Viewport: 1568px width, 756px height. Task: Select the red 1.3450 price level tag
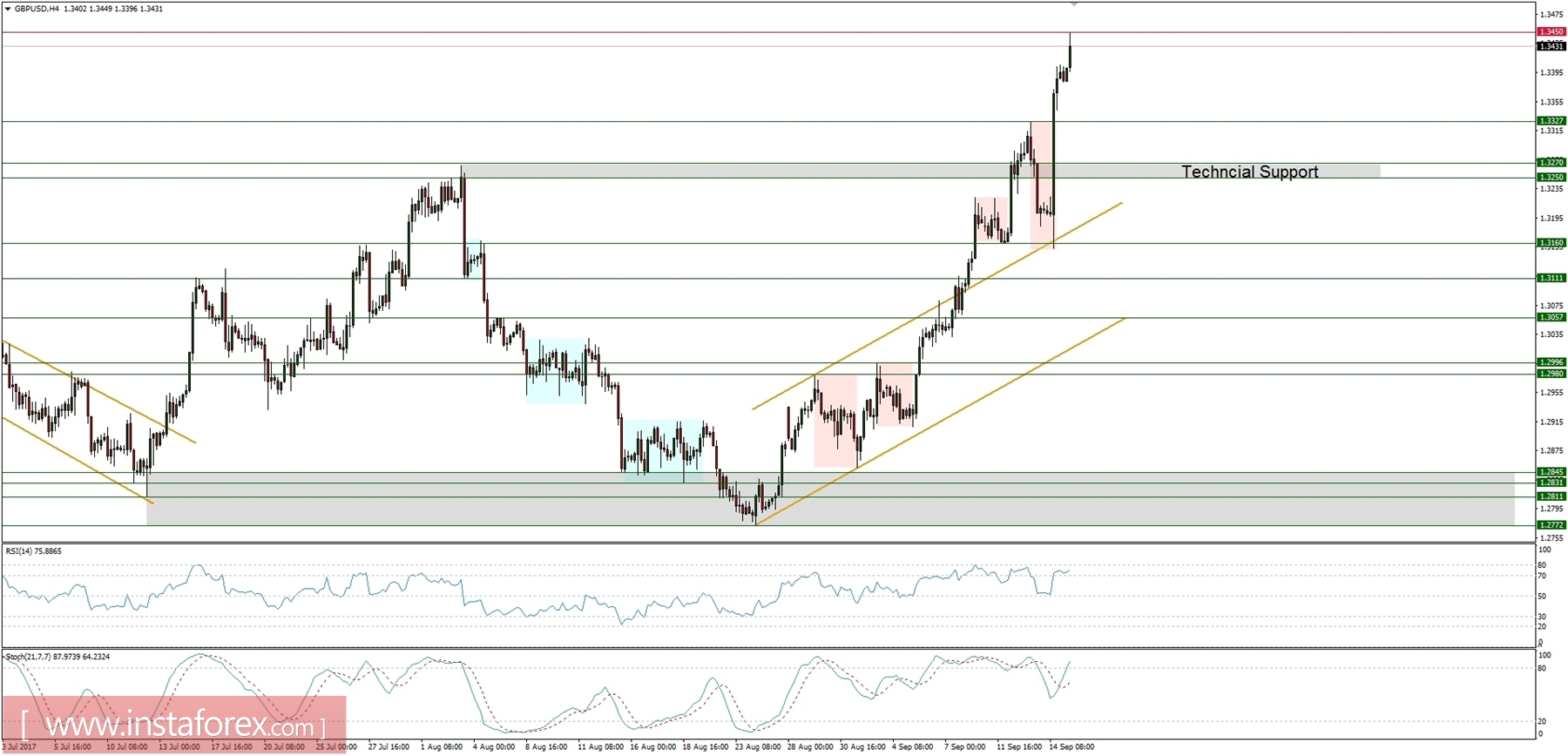pos(1551,31)
